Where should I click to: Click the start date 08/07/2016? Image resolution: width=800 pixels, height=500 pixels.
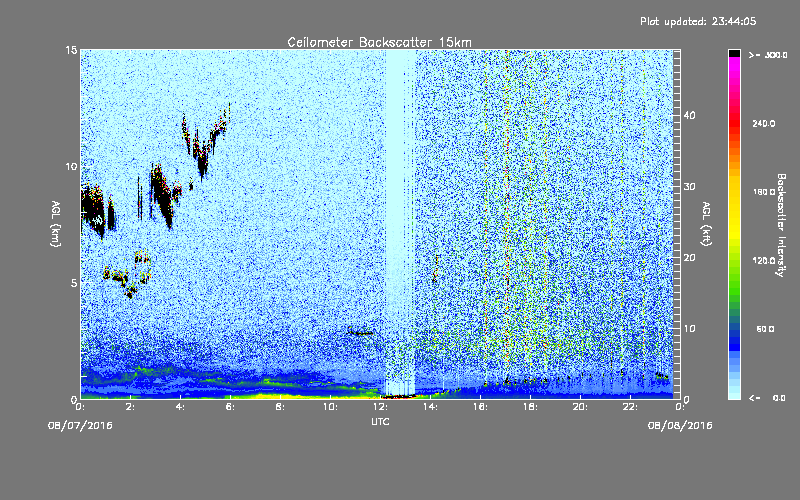[x=80, y=426]
